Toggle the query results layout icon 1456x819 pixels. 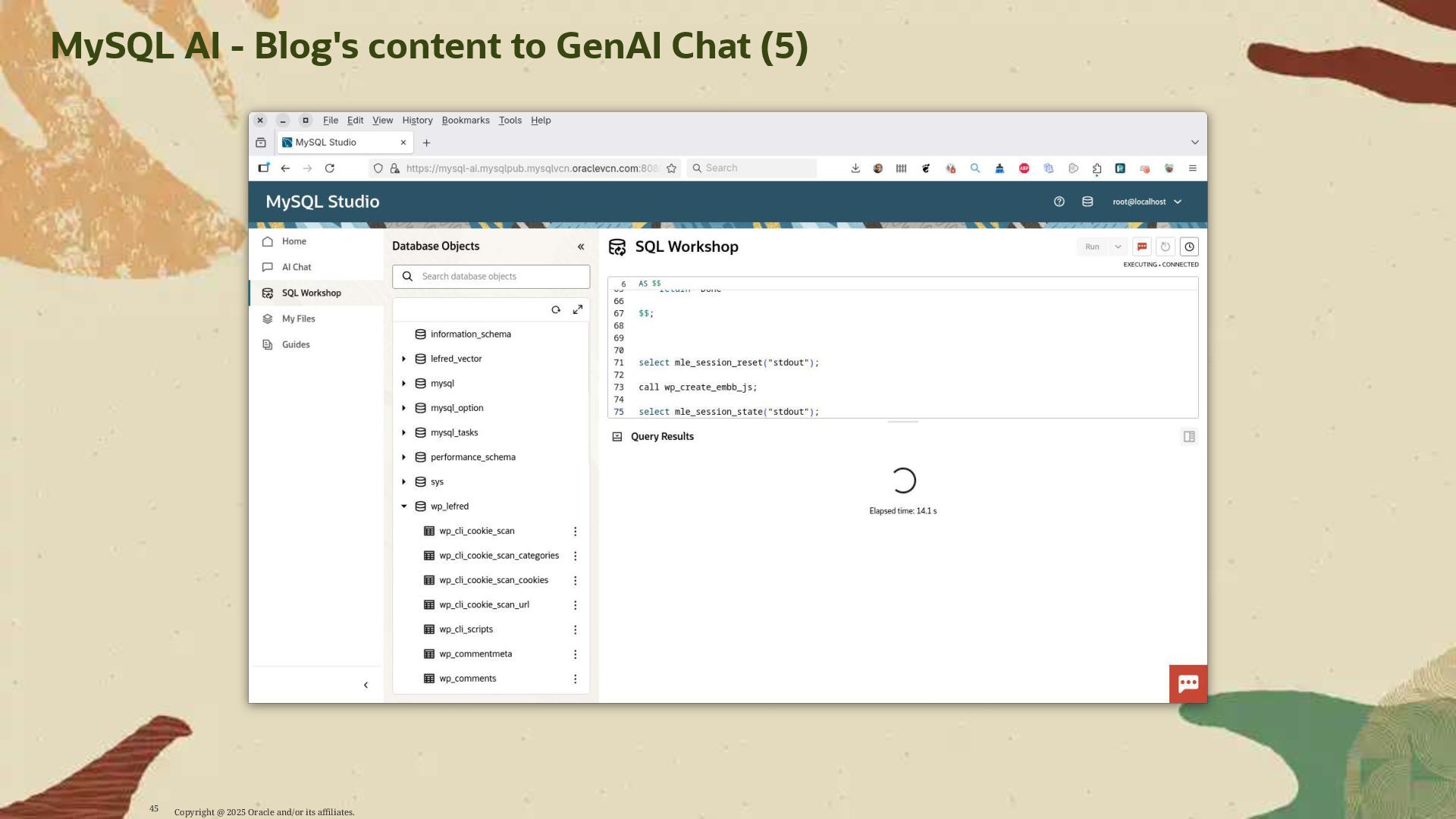[1188, 437]
